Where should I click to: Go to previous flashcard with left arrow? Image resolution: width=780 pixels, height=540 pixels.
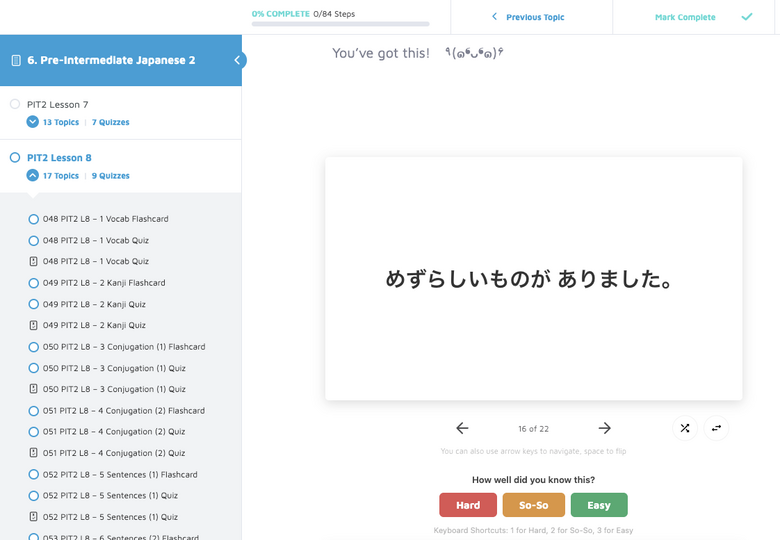pos(462,428)
